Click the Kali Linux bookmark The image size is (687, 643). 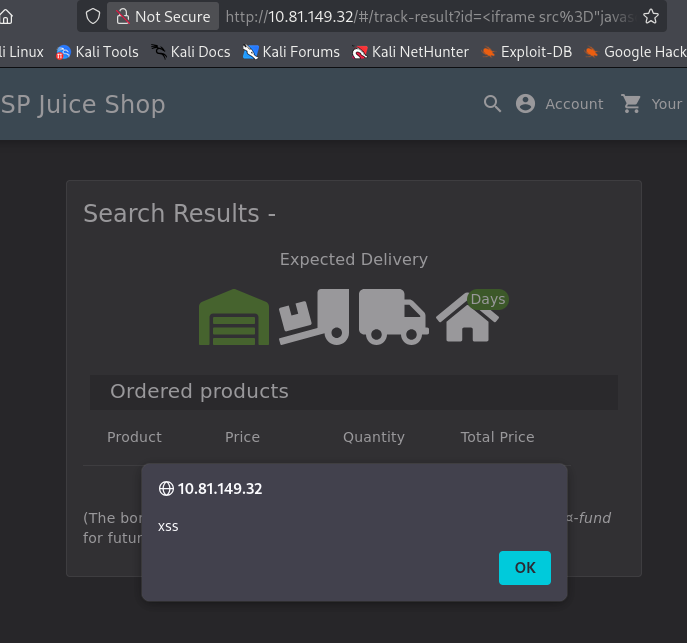coord(22,52)
